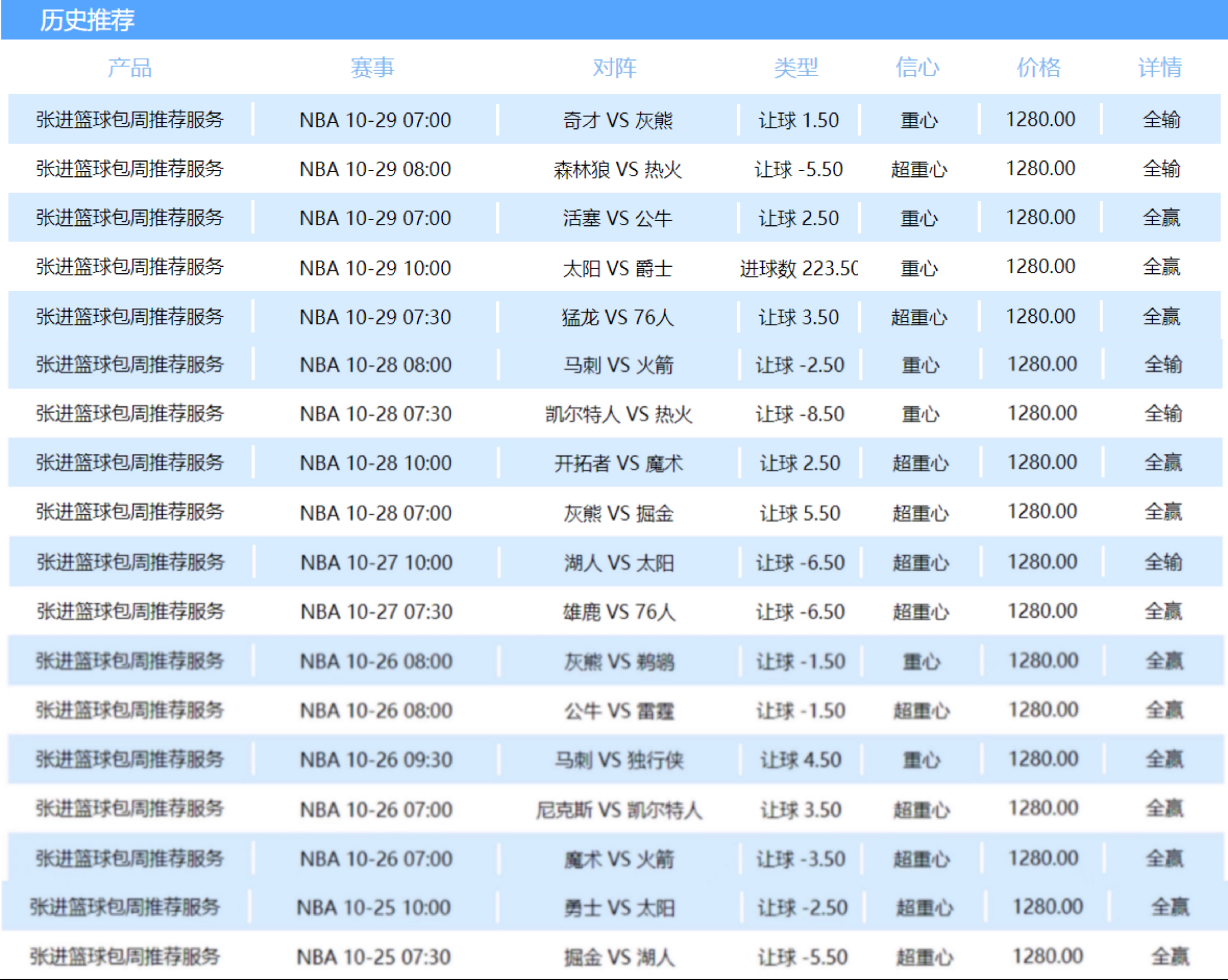
Task: Select the 开拓者 VS 魔术 matchup cell
Action: pyautogui.click(x=619, y=463)
